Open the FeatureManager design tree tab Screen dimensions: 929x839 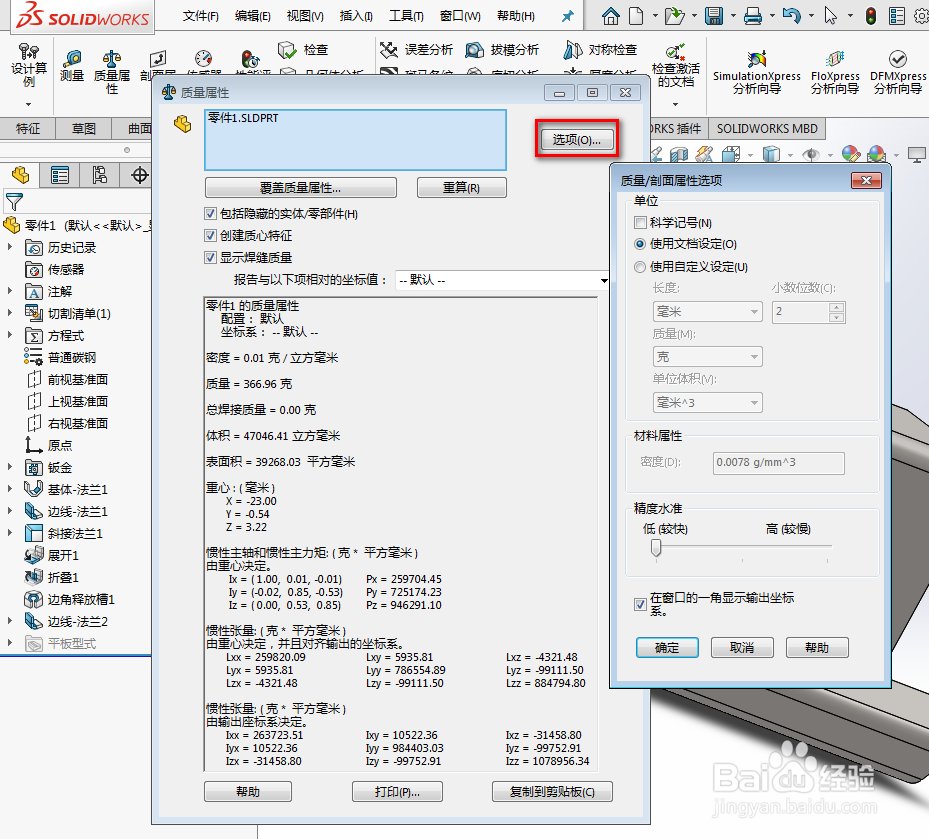coord(20,175)
